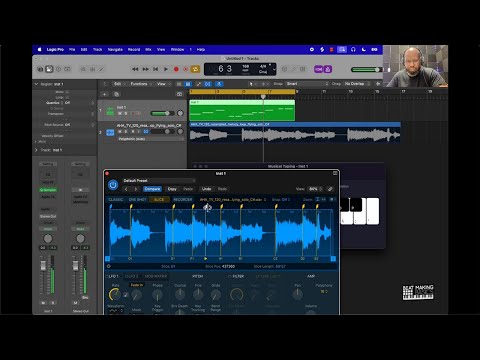Switch to CLASSIC mode tab
The width and height of the screenshot is (480, 360).
pos(116,199)
